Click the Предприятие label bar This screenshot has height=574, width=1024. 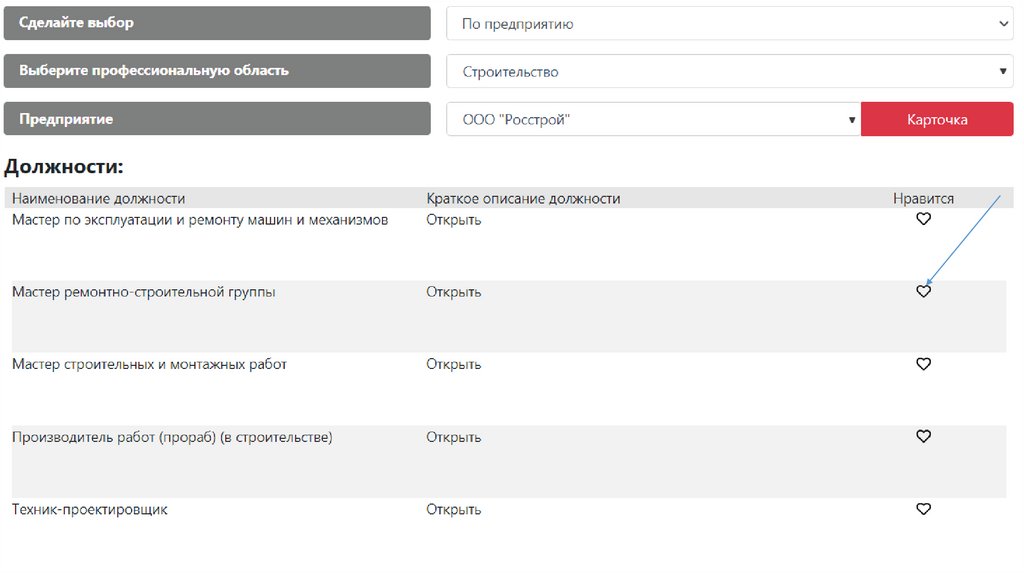pyautogui.click(x=217, y=119)
